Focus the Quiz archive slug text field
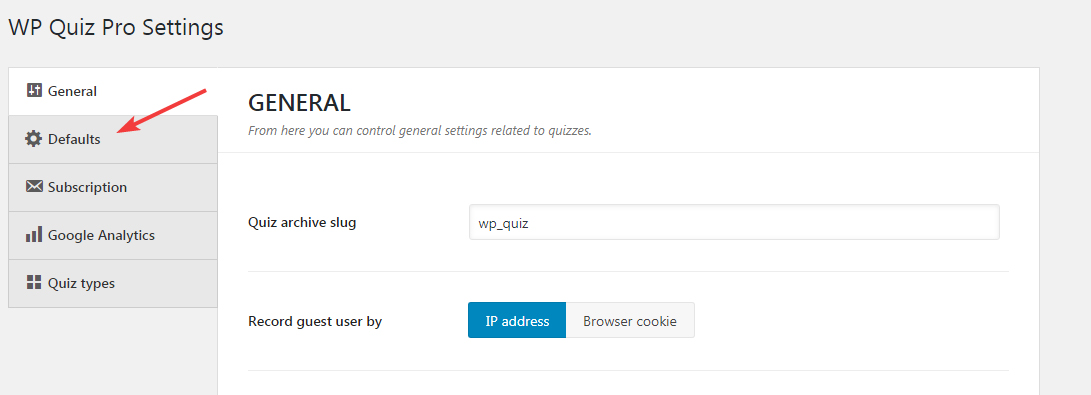Viewport: 1091px width, 395px height. (734, 222)
